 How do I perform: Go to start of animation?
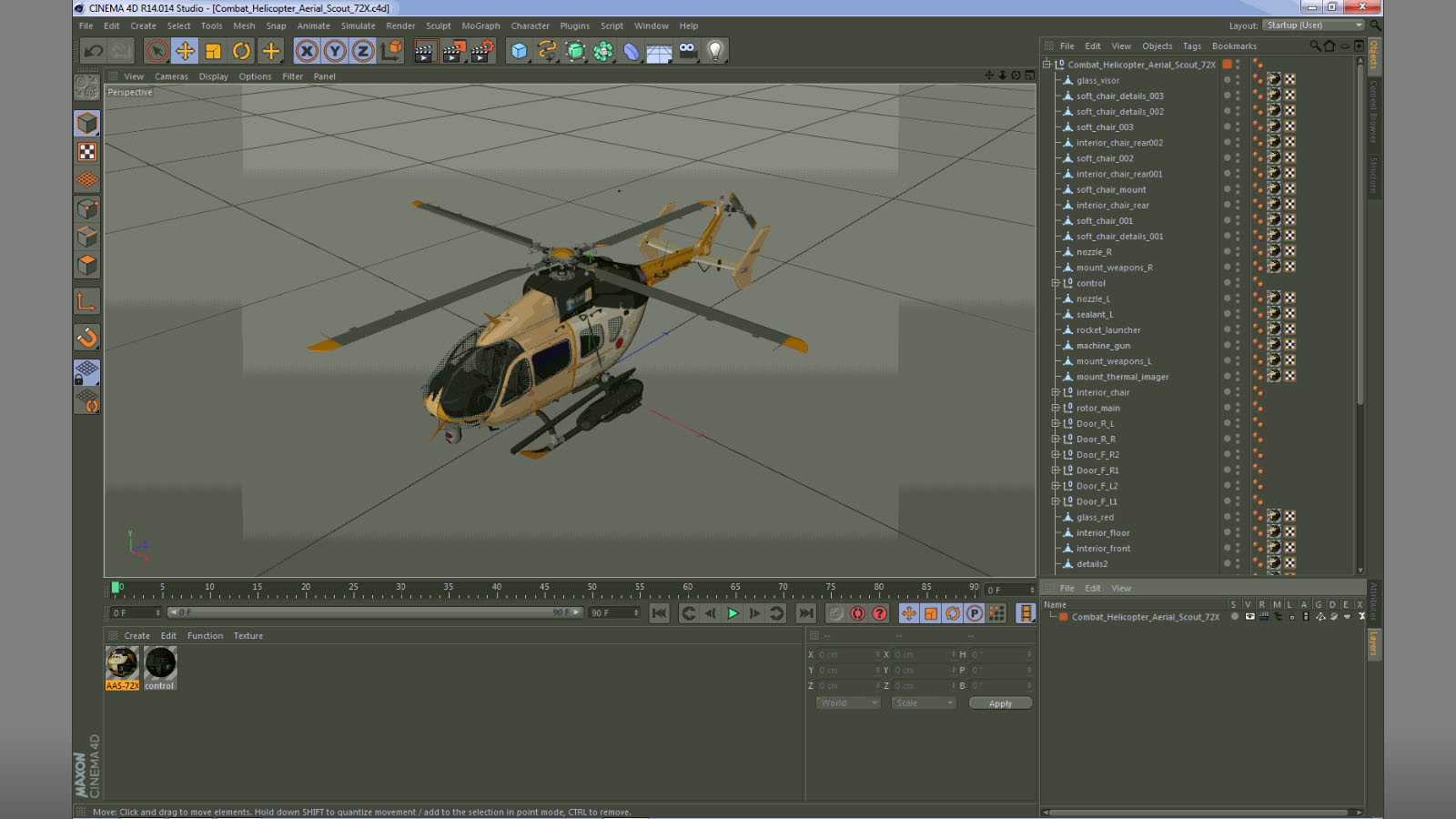pos(659,613)
